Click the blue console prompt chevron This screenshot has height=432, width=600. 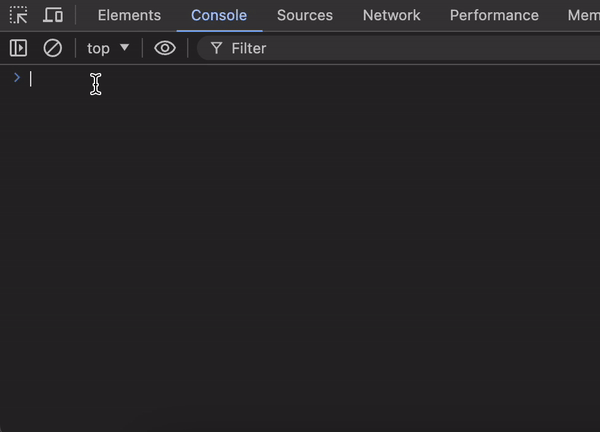16,78
